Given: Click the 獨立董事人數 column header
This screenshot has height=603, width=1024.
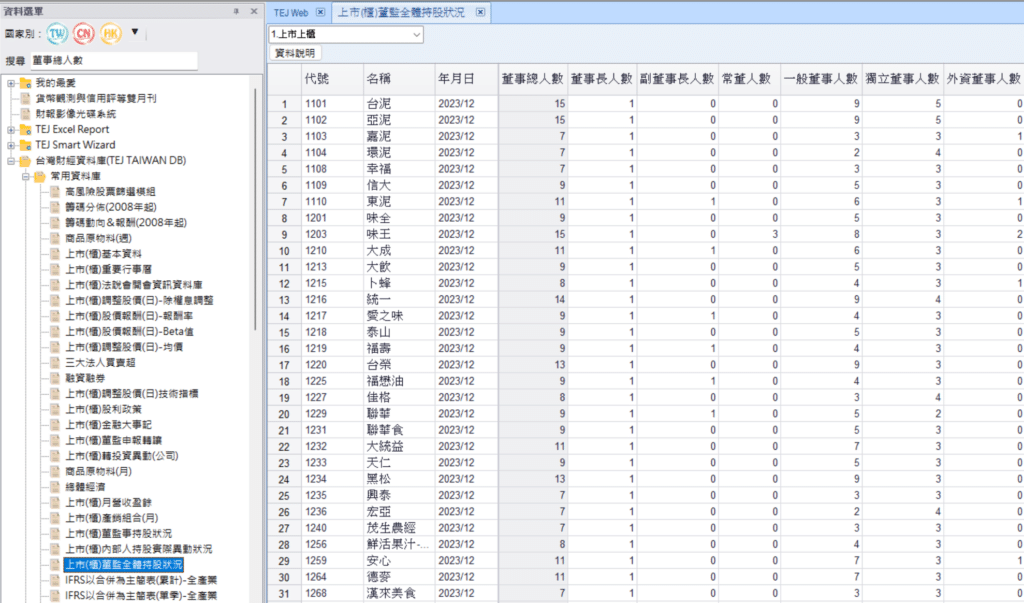Looking at the screenshot, I should pos(903,79).
